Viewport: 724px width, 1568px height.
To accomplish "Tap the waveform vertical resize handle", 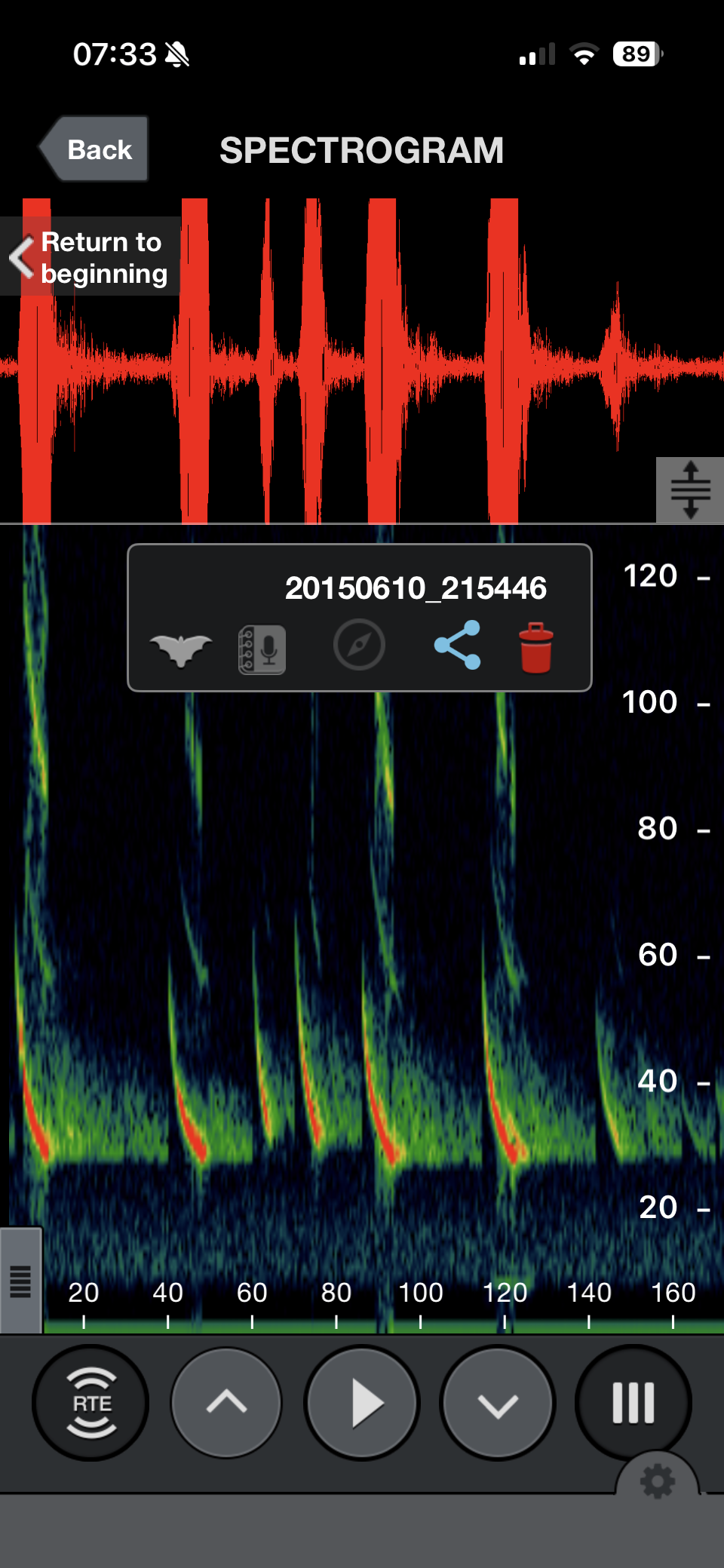I will 690,490.
